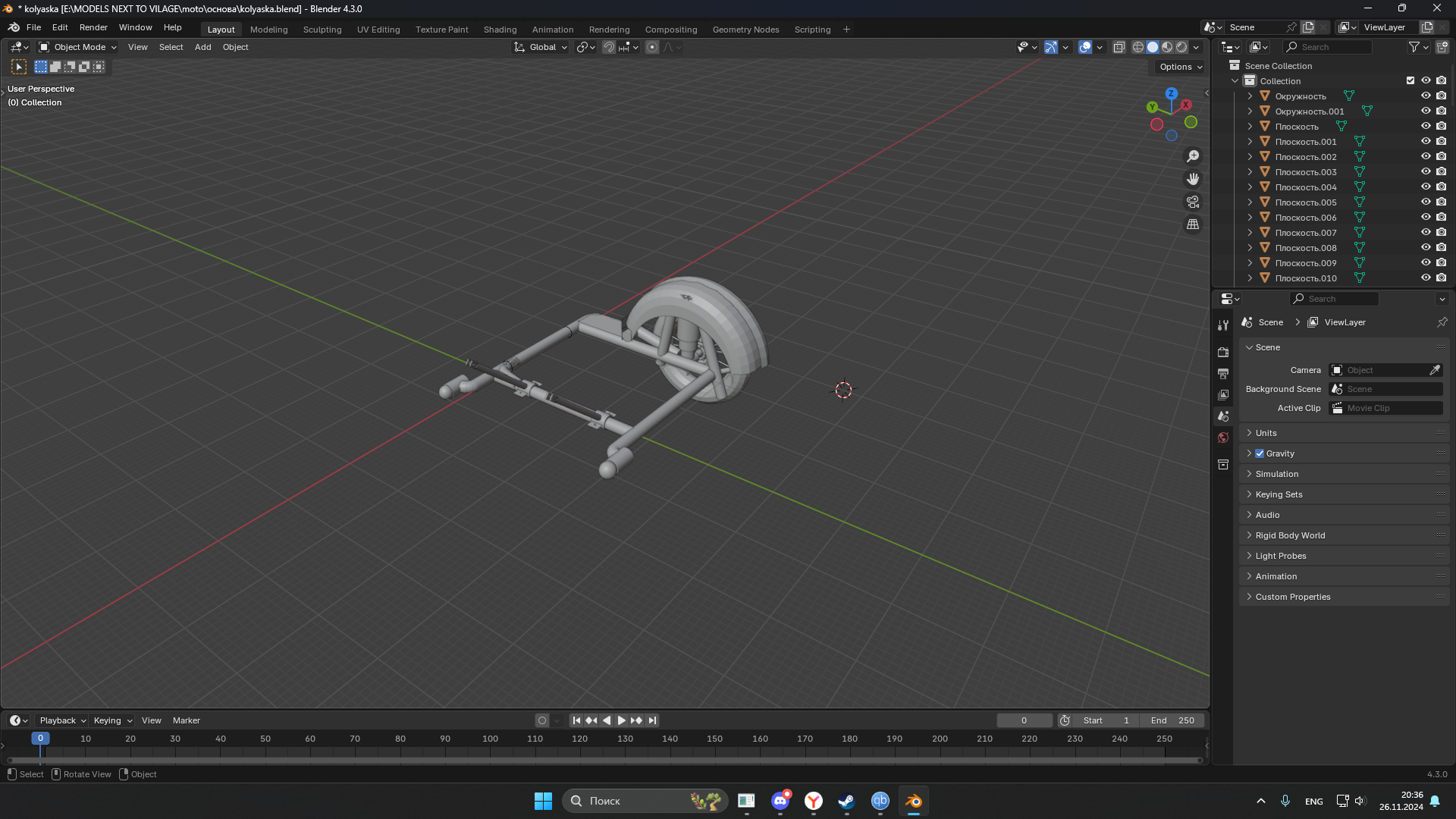Uncheck the Gravity checkbox
This screenshot has width=1456, height=819.
pos(1260,453)
